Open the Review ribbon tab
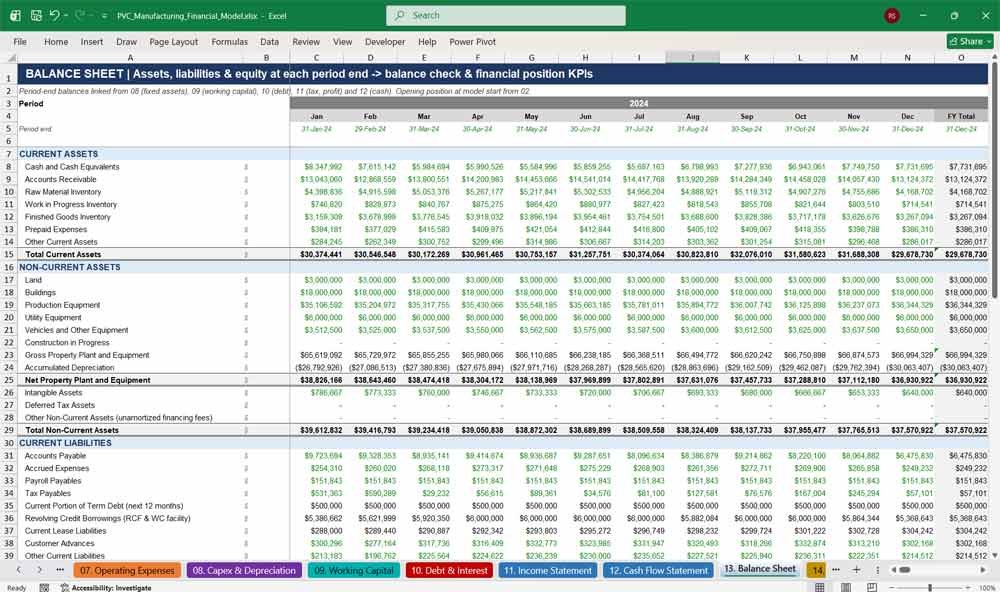The image size is (1000, 592). pyautogui.click(x=306, y=41)
